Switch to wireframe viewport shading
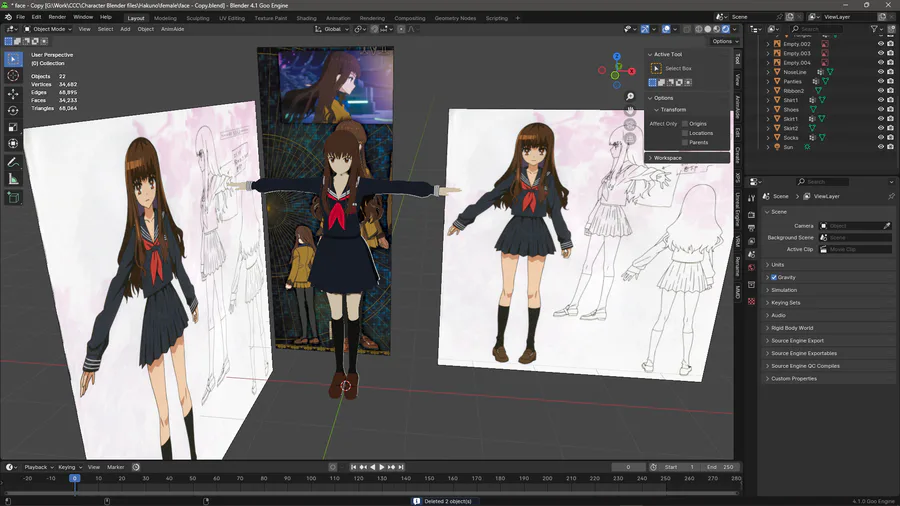Viewport: 900px width, 506px height. click(x=699, y=29)
